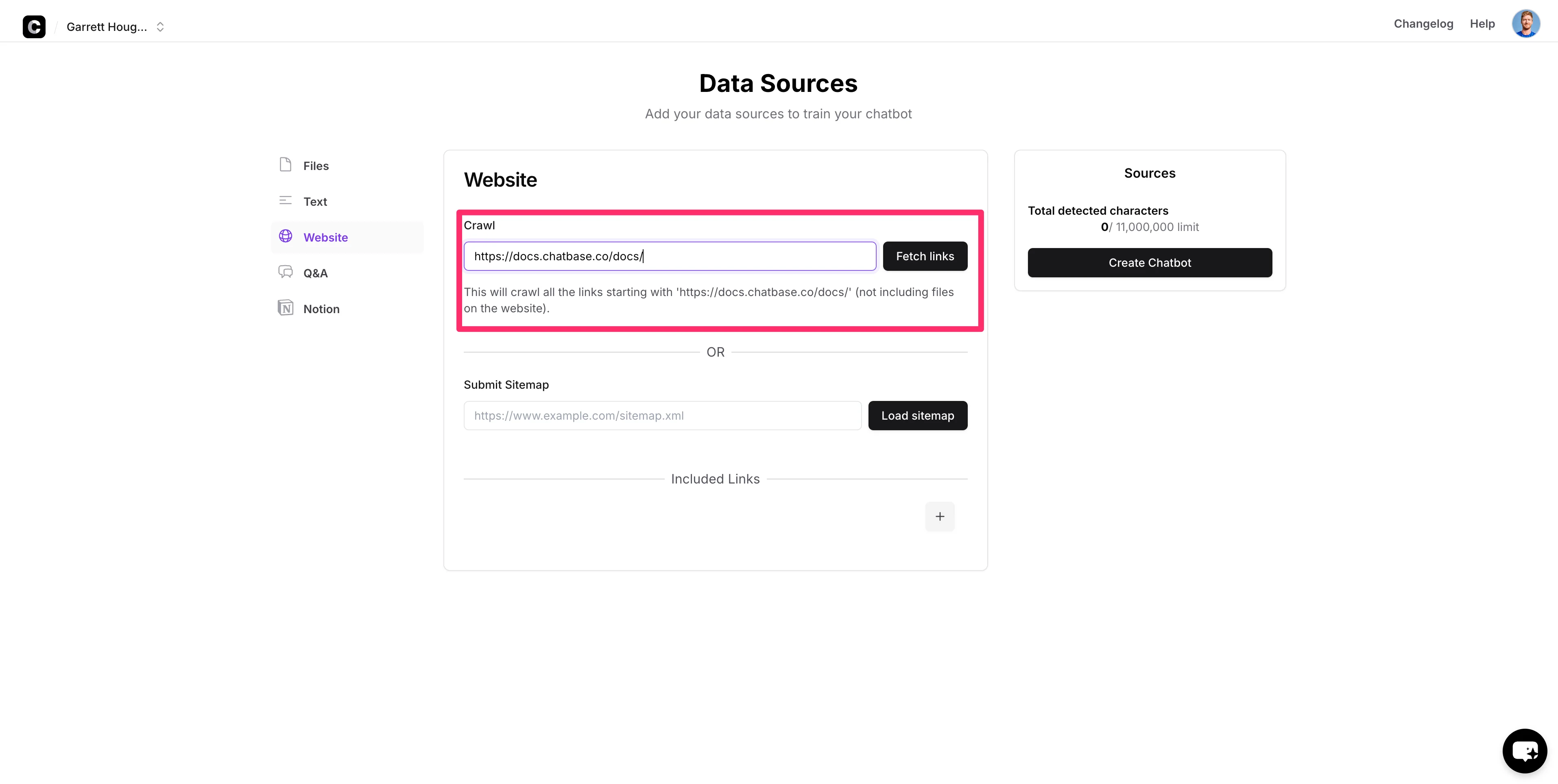This screenshot has width=1558, height=784.
Task: Focus the sitemap URL input field
Action: 662,416
